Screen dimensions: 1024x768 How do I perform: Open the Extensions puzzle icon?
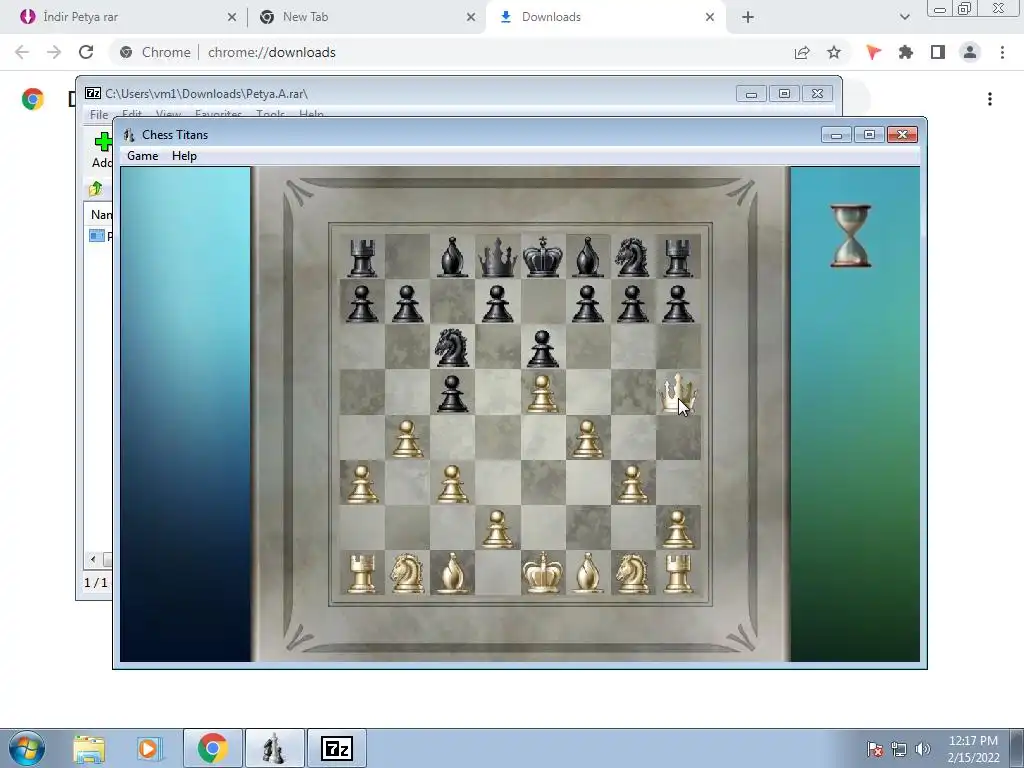click(x=905, y=52)
